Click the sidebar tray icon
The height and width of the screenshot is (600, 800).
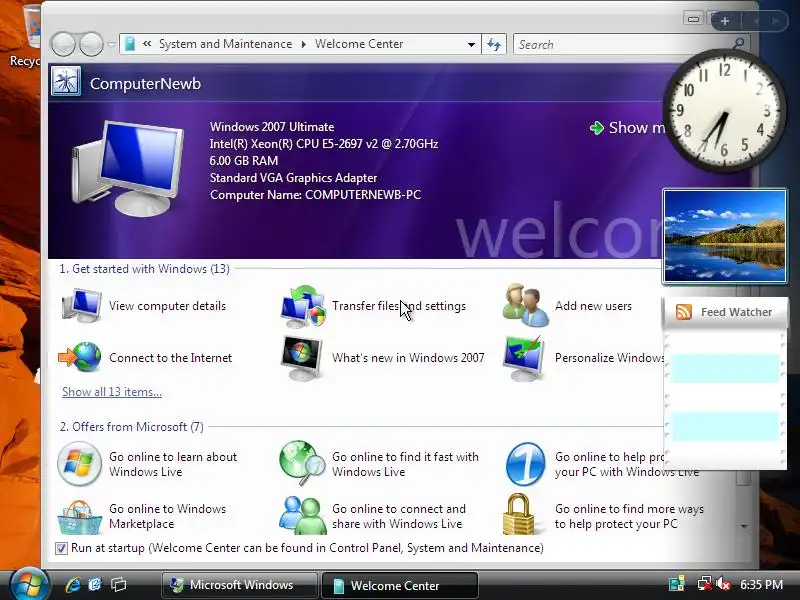[x=677, y=584]
